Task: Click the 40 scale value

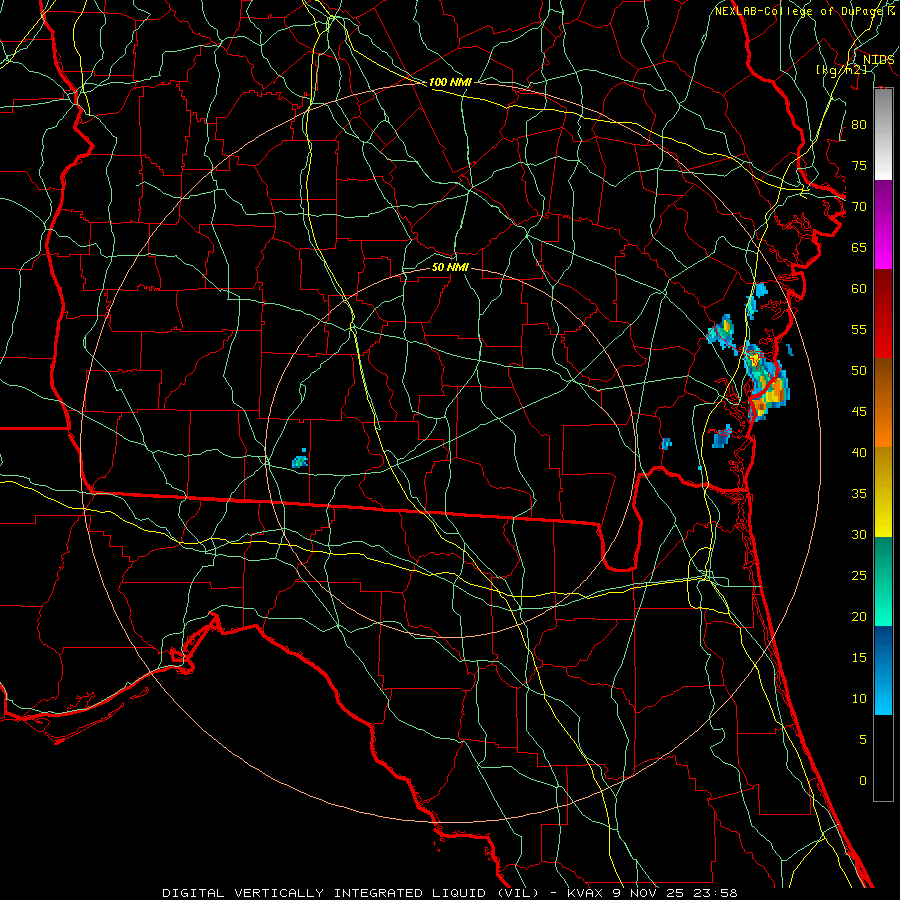Action: pos(859,453)
